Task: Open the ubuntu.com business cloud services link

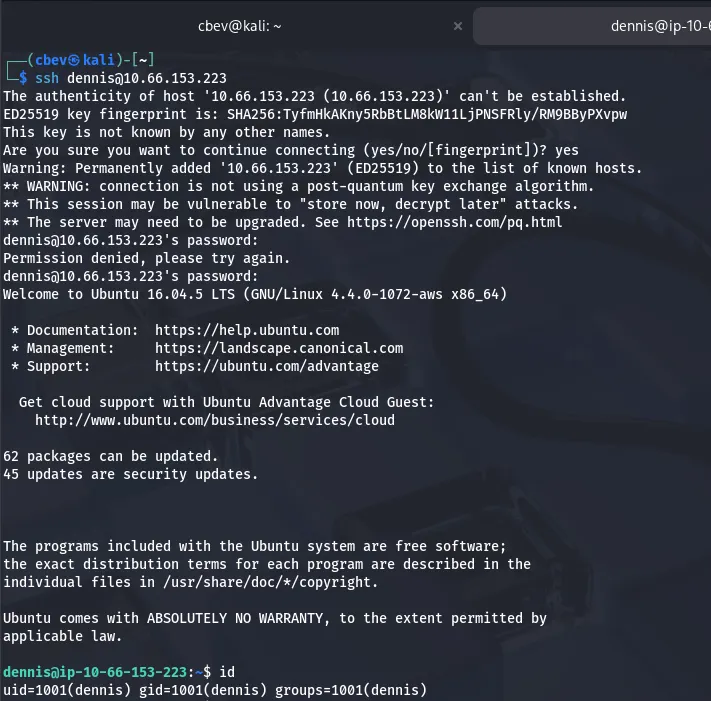Action: pos(215,420)
